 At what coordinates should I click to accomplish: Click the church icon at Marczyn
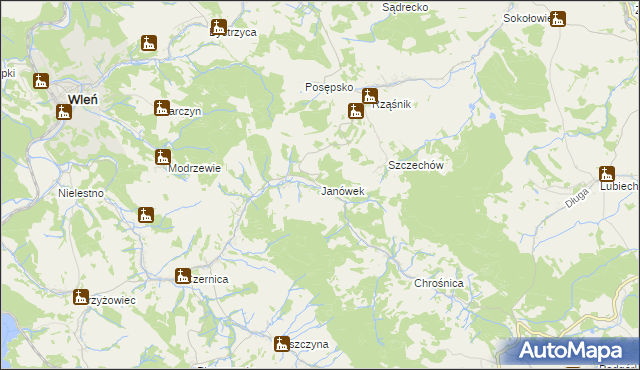(x=162, y=108)
